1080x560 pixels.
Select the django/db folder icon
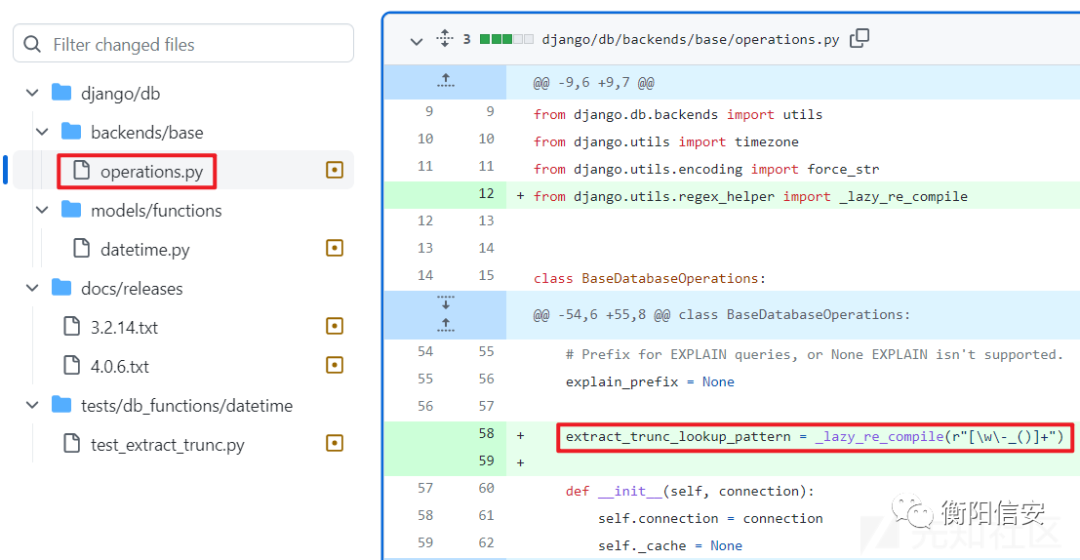(61, 92)
